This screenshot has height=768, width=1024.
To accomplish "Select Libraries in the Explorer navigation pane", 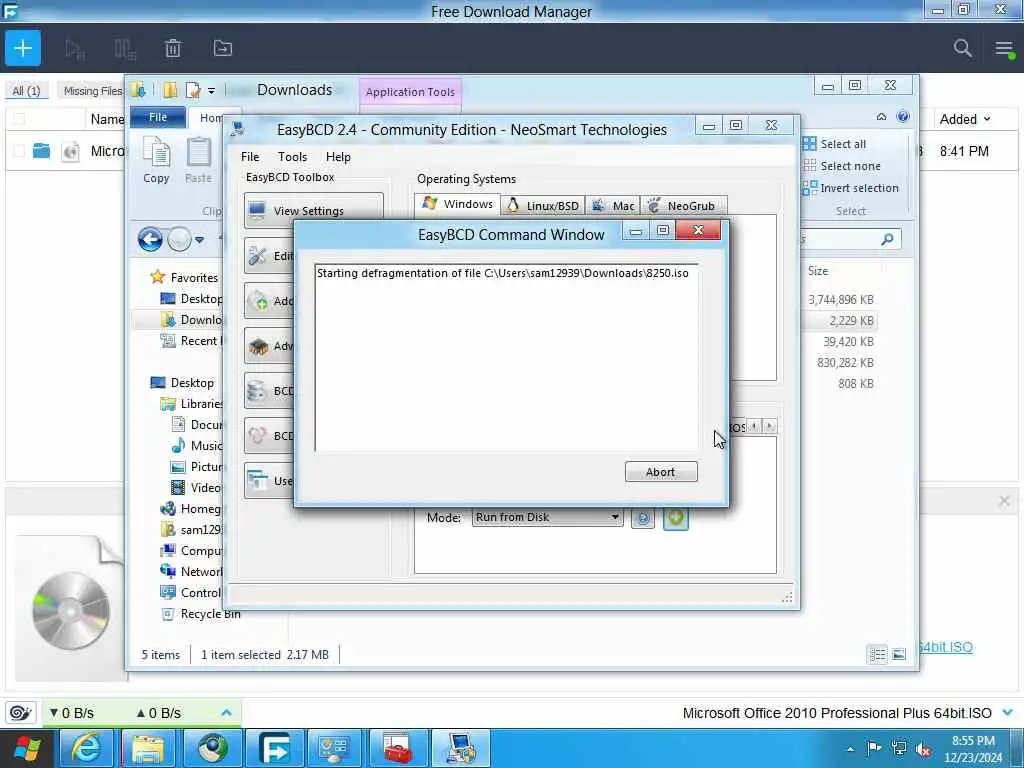I will pos(191,404).
